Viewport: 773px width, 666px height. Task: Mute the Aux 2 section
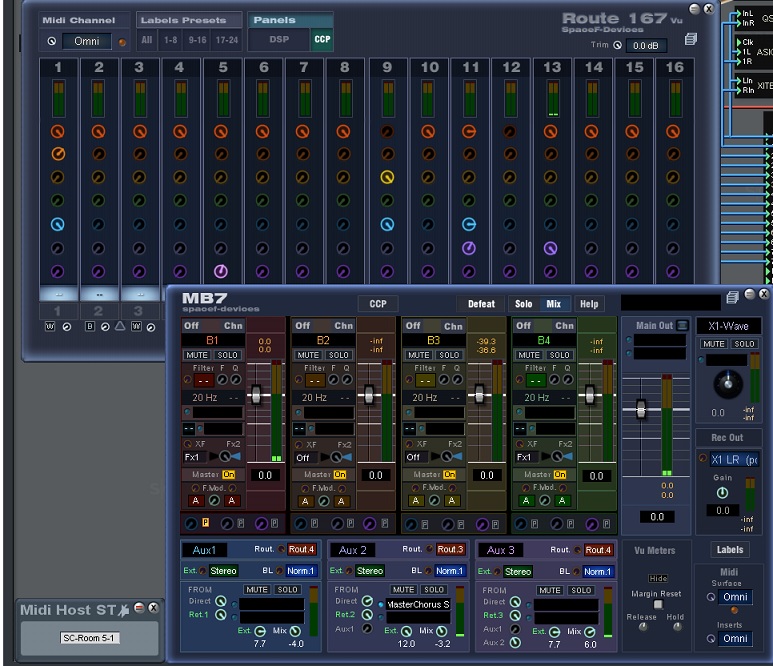403,590
